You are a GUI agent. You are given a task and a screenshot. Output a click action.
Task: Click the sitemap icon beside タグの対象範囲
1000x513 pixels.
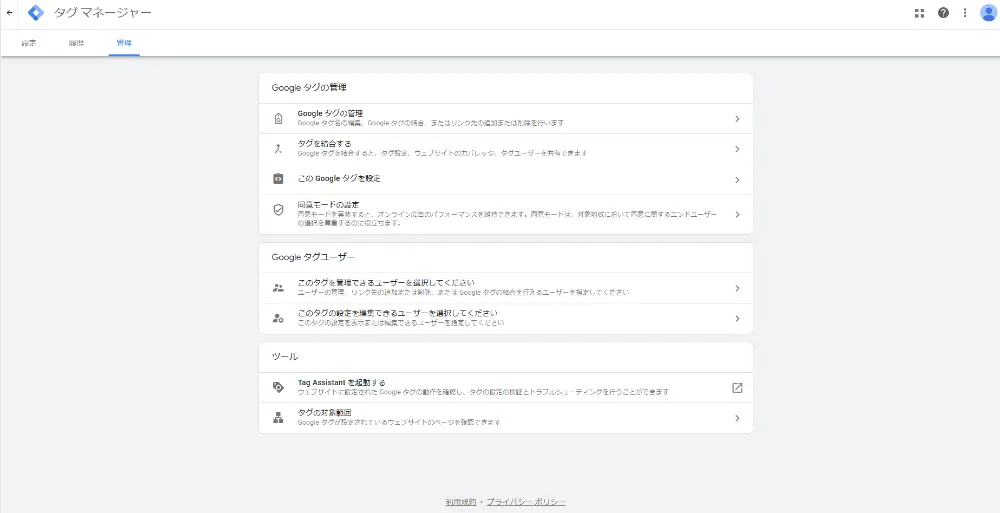(278, 418)
